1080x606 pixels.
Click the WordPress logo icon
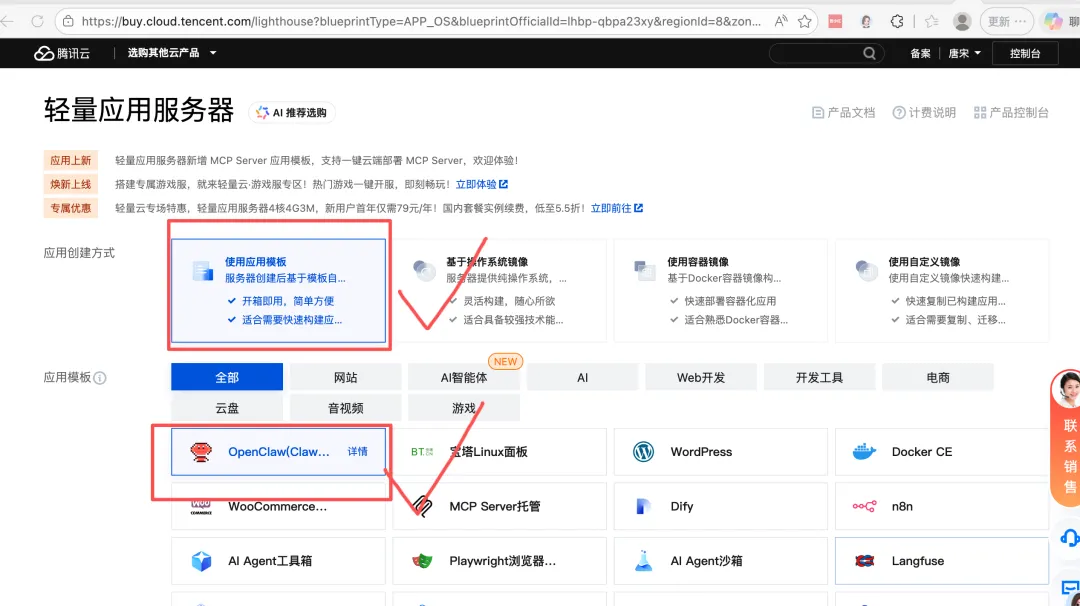click(x=643, y=452)
